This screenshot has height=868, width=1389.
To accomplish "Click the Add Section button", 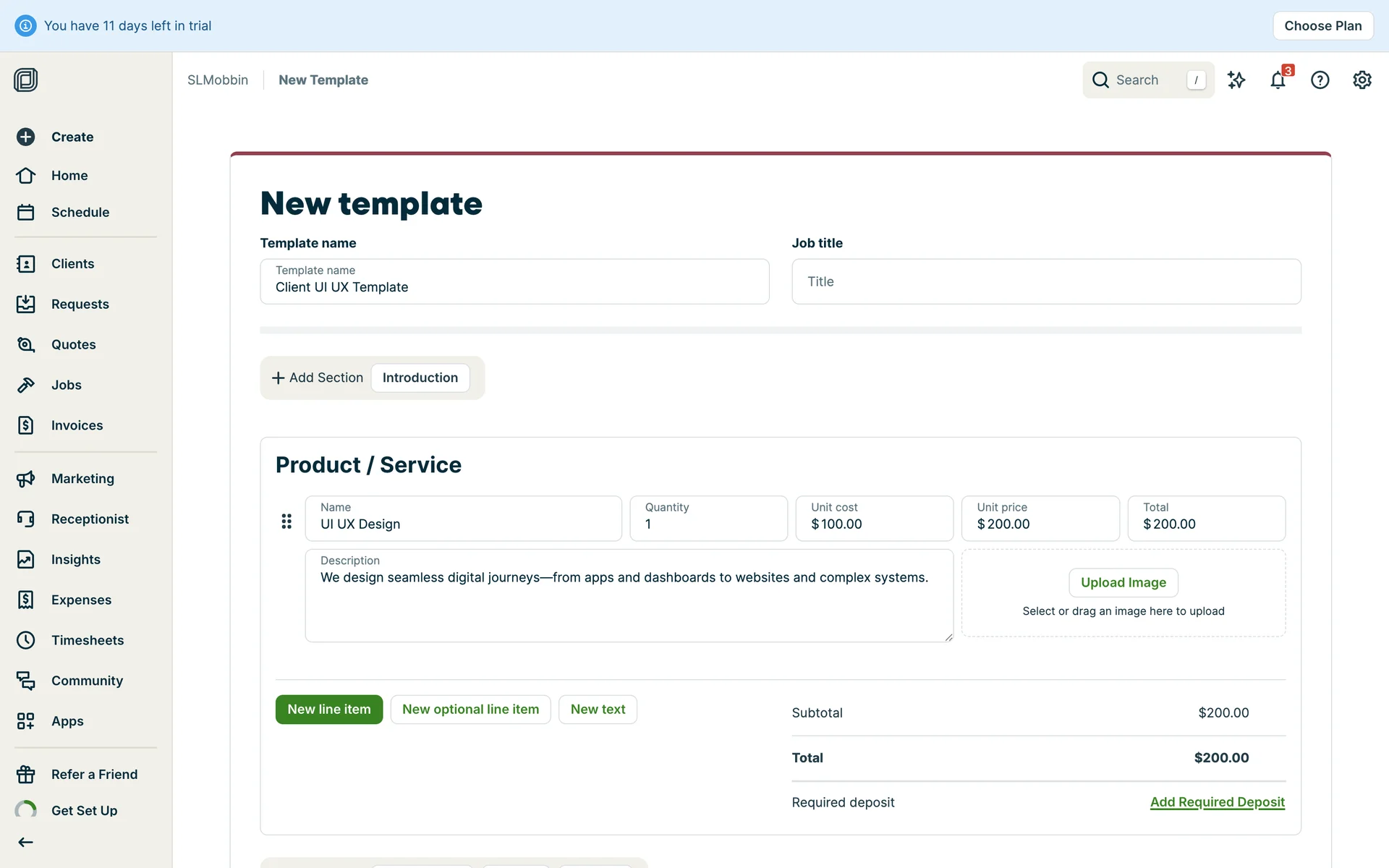I will coord(318,378).
